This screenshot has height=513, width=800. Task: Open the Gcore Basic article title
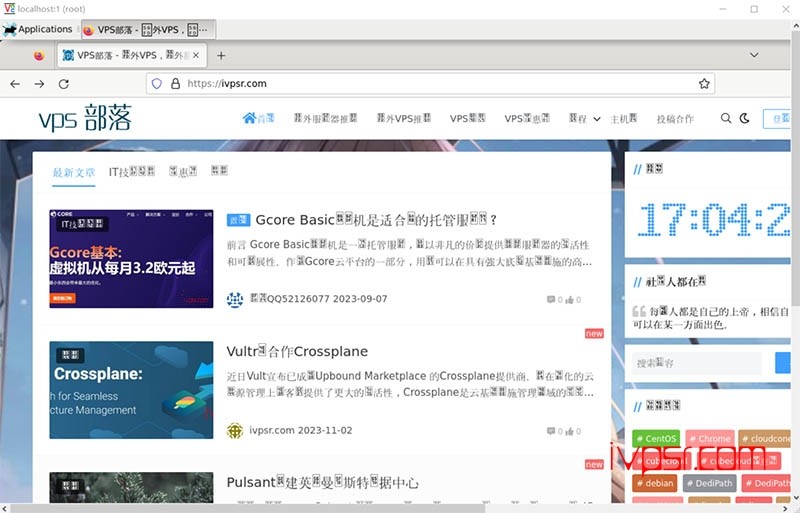(x=376, y=220)
